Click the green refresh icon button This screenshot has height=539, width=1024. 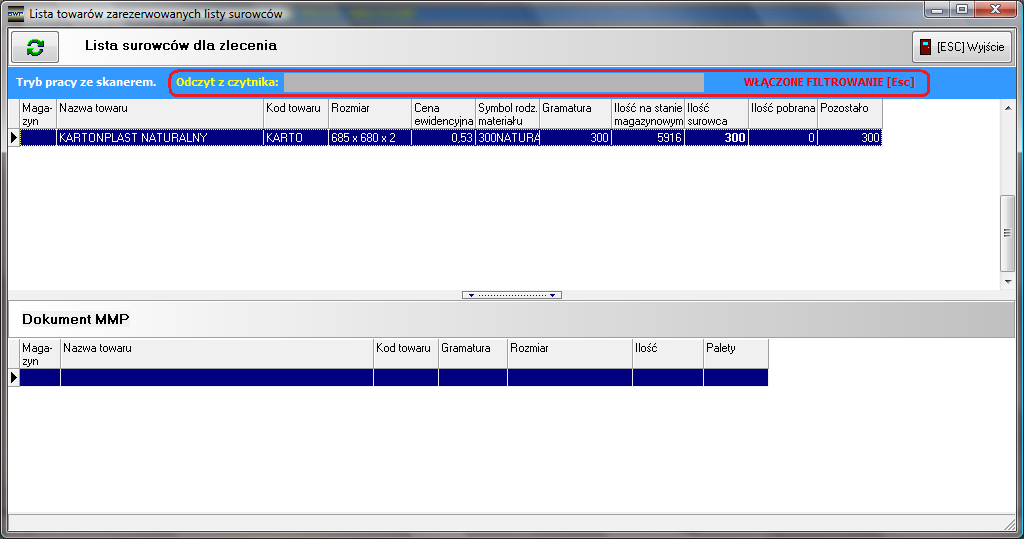tap(35, 47)
